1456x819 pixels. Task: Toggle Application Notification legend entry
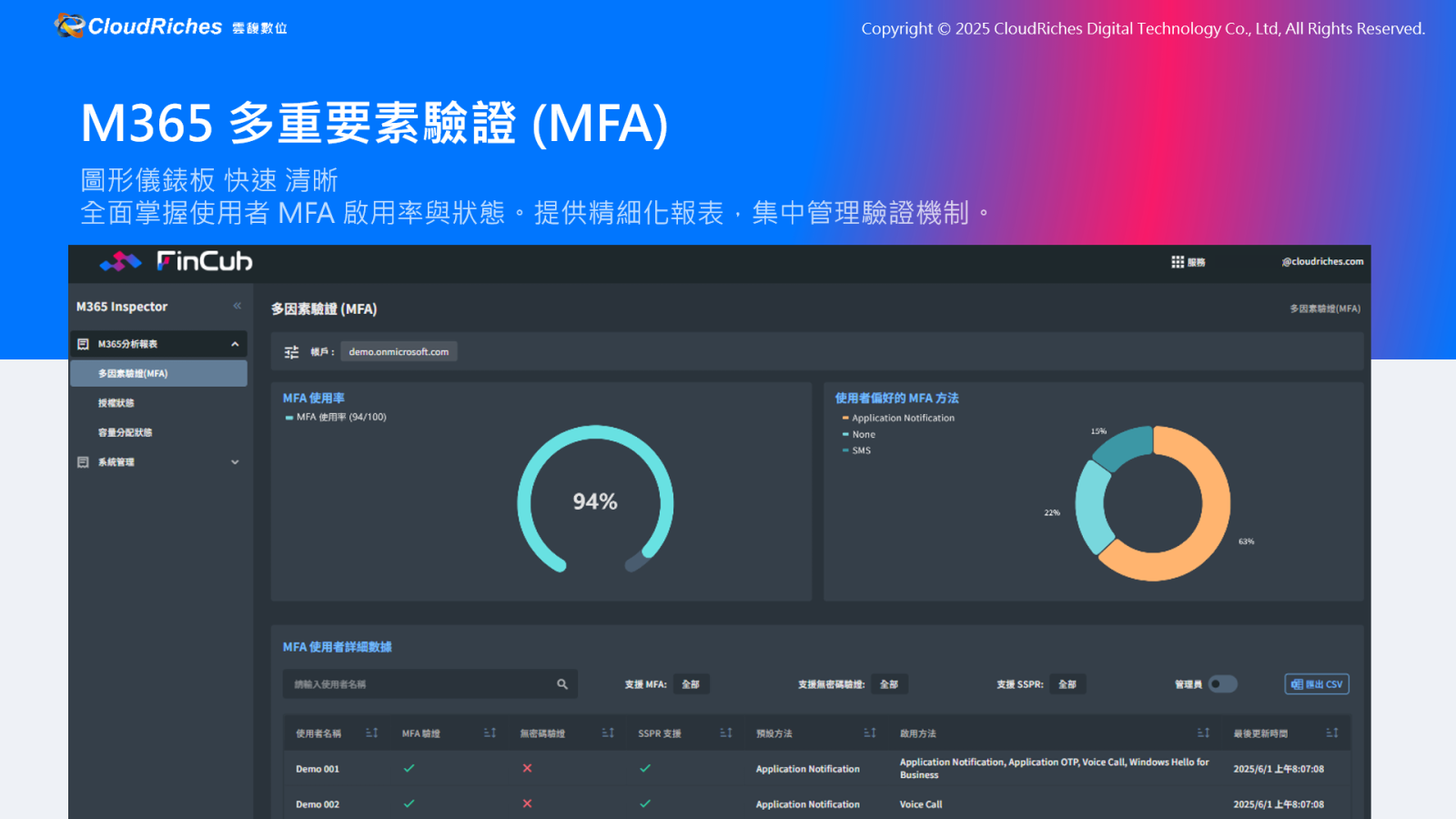tap(898, 419)
